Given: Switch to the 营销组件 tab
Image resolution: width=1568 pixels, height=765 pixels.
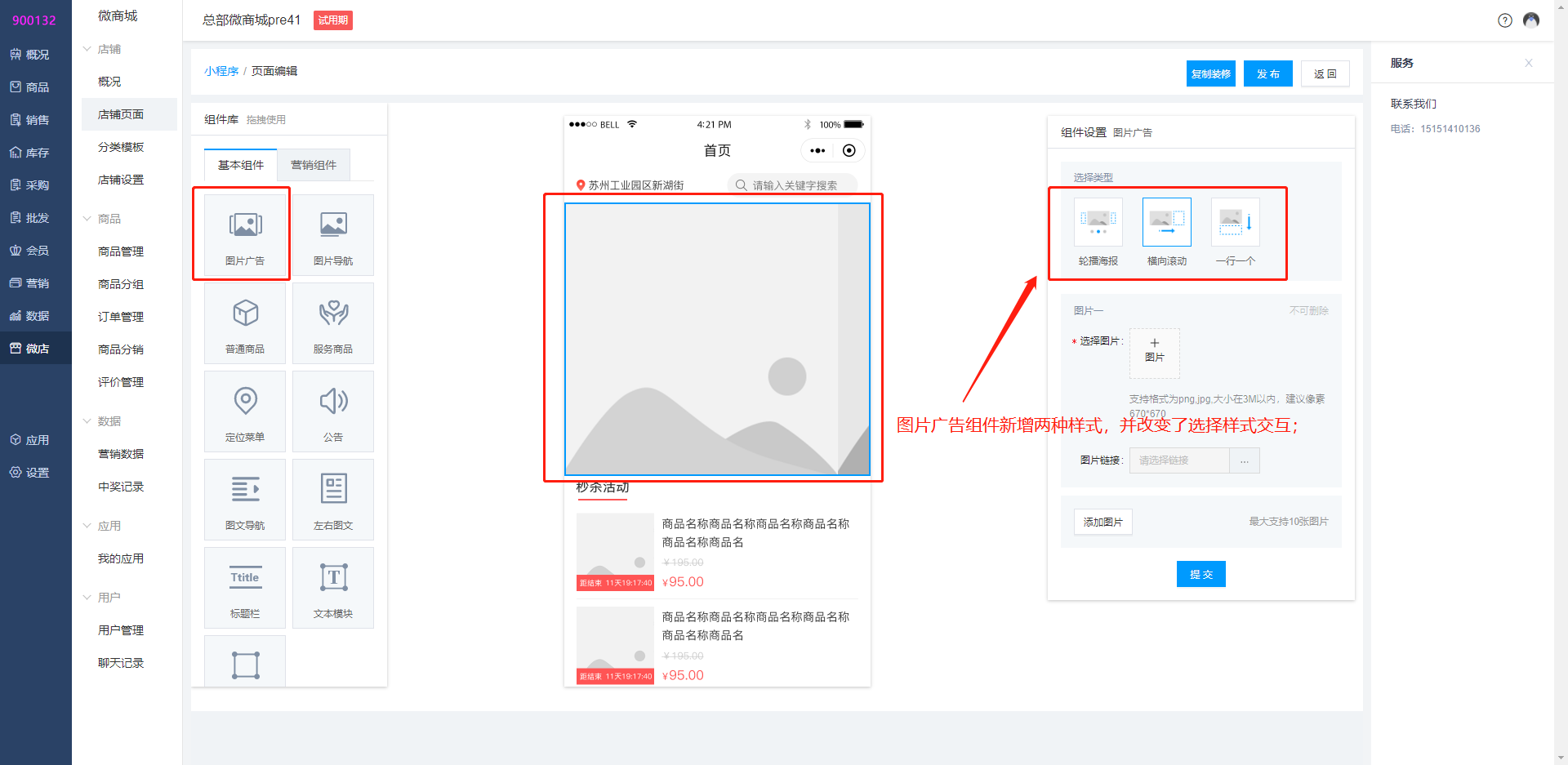Looking at the screenshot, I should tap(314, 165).
